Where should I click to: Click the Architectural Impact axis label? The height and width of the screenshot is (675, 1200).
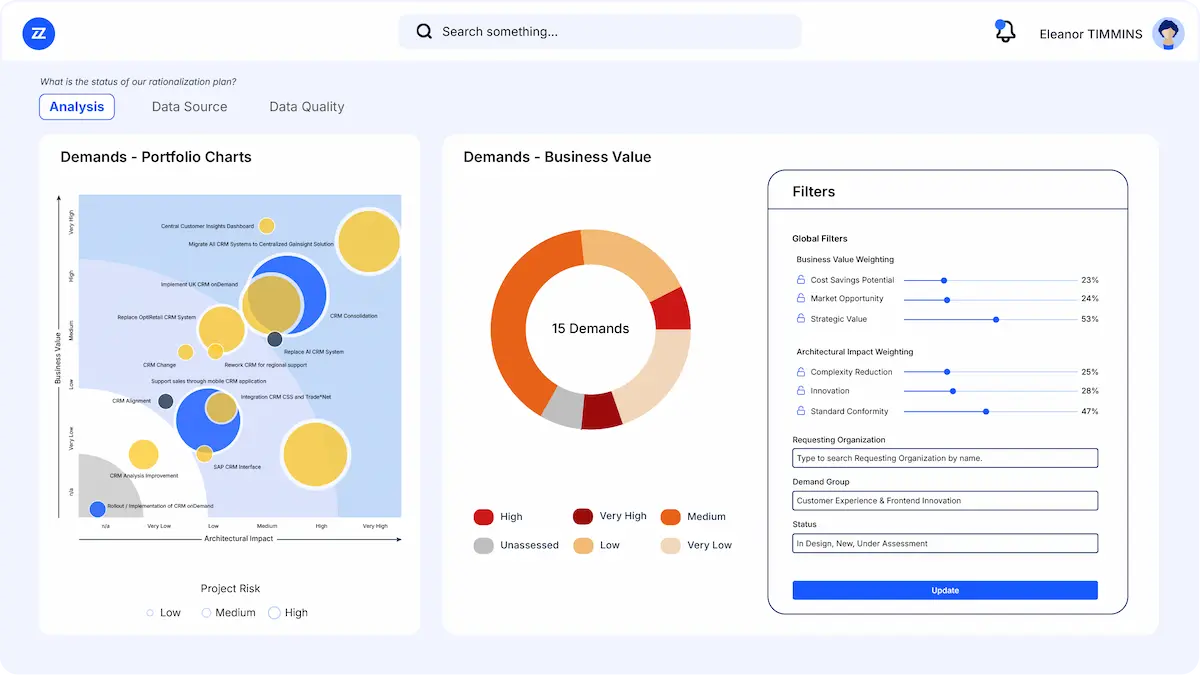pyautogui.click(x=239, y=539)
